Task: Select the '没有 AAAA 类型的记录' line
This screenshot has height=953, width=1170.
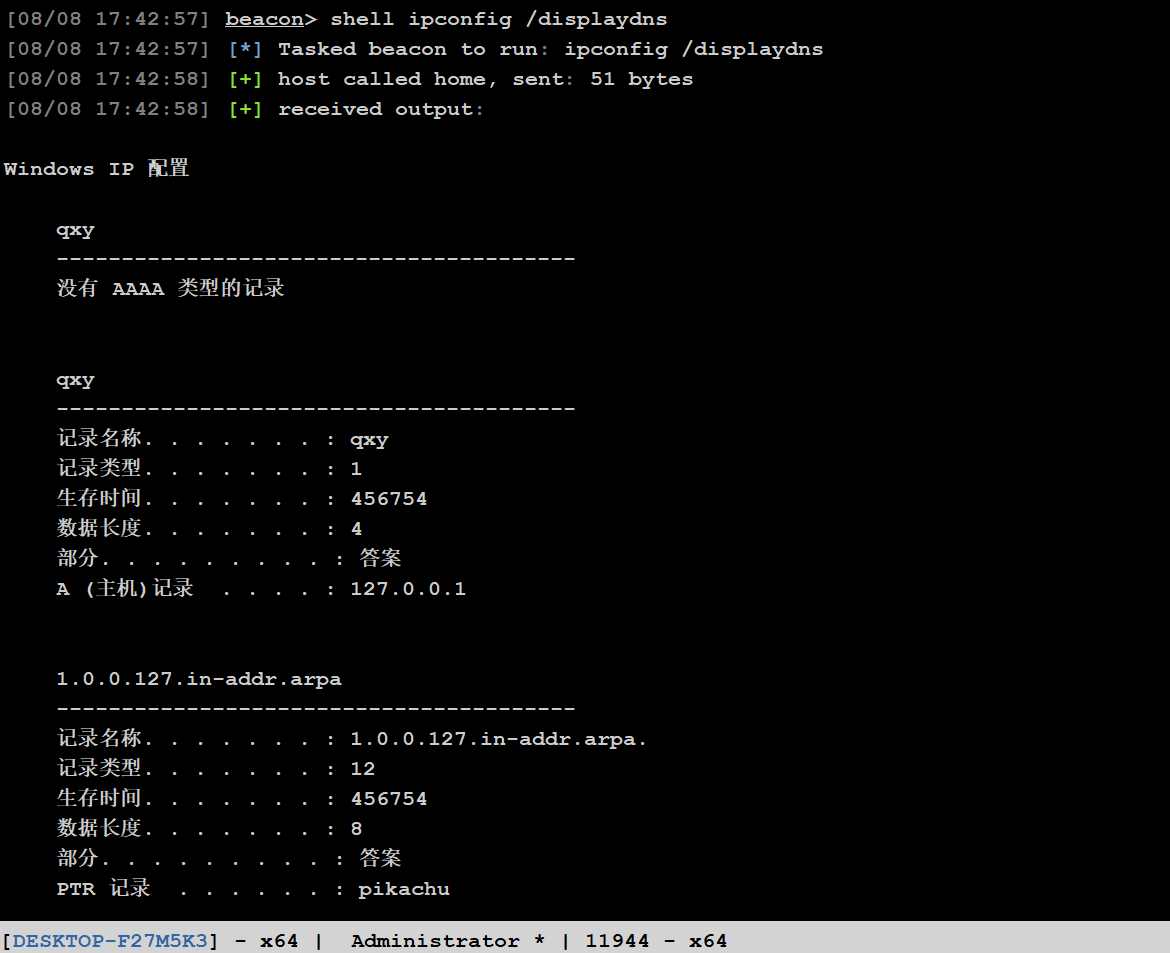Action: 171,289
